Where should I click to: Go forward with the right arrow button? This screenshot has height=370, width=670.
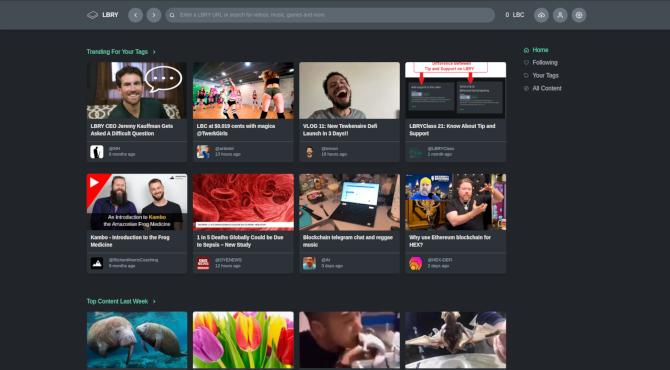(x=154, y=15)
